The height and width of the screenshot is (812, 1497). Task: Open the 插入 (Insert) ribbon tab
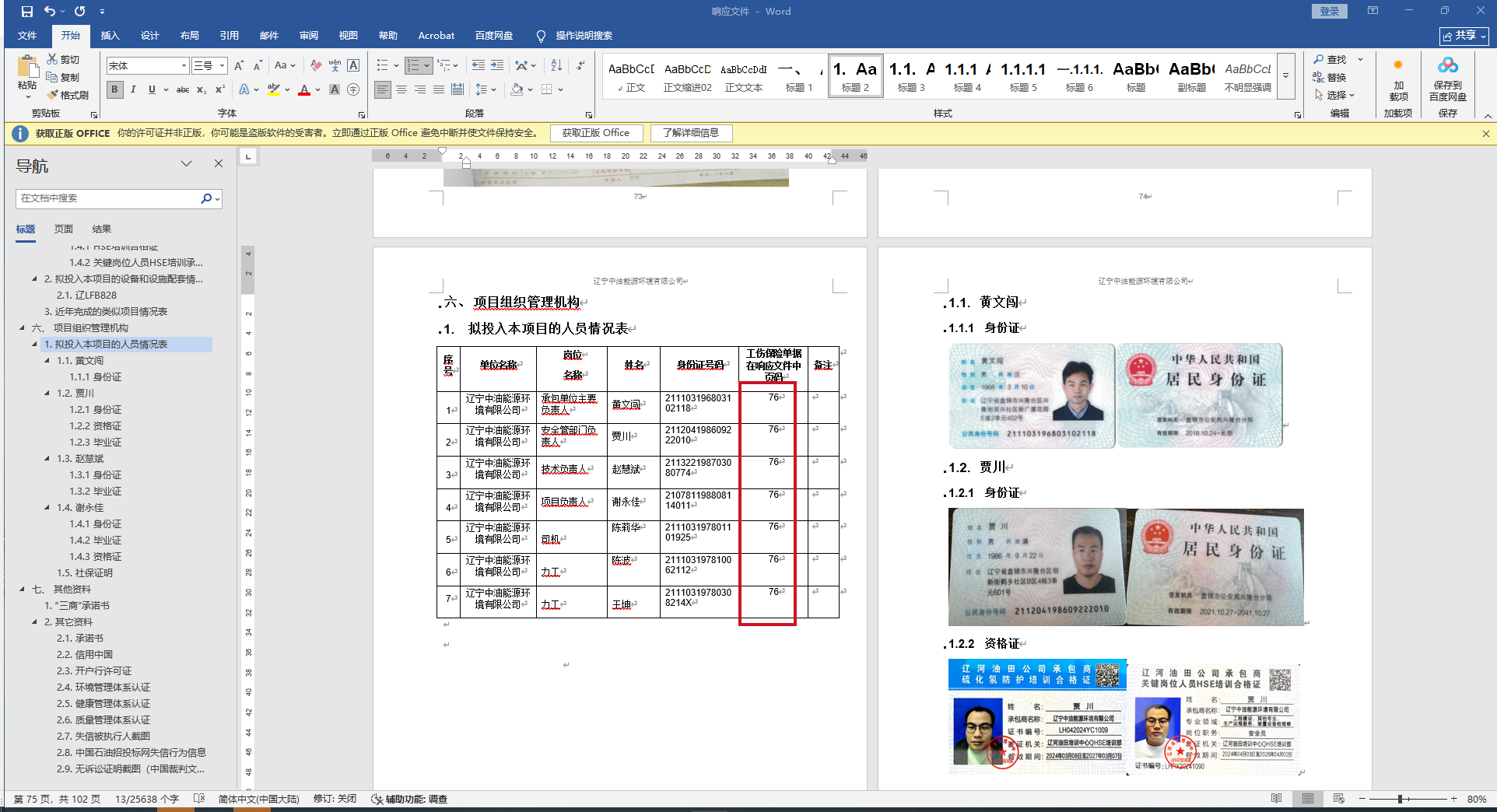110,36
